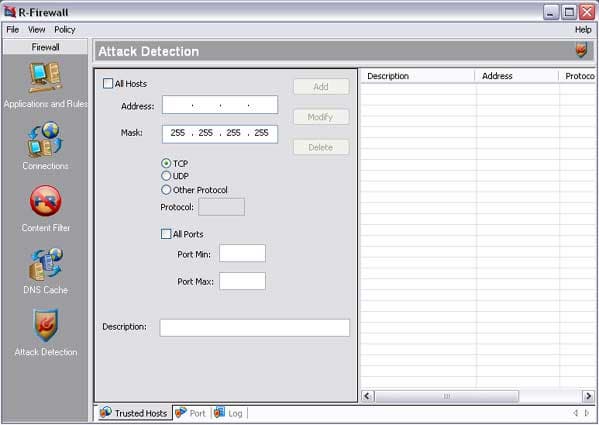Click the Firewall sidebar header button
The width and height of the screenshot is (599, 425).
click(45, 47)
